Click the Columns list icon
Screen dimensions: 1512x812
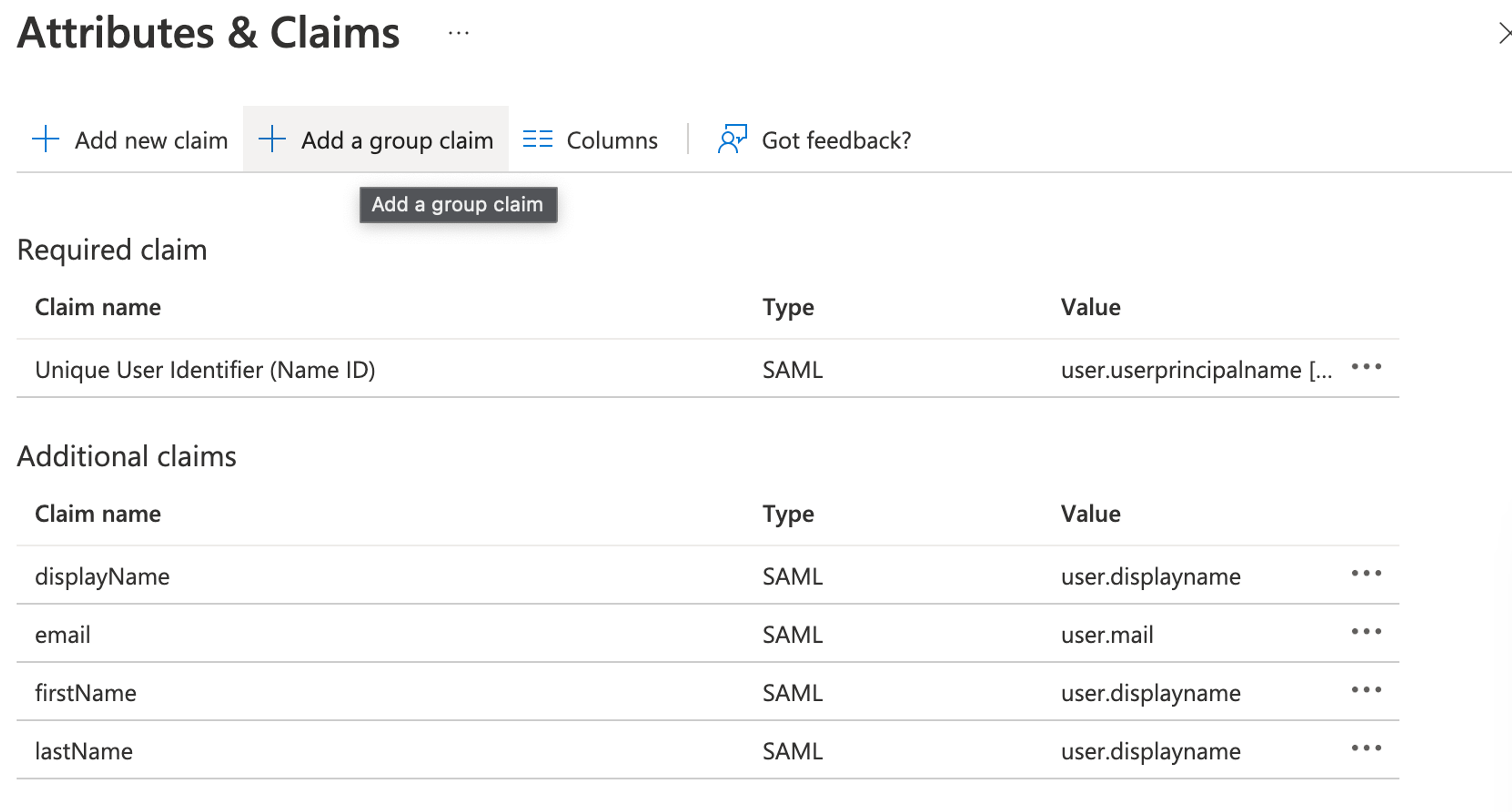click(x=537, y=139)
